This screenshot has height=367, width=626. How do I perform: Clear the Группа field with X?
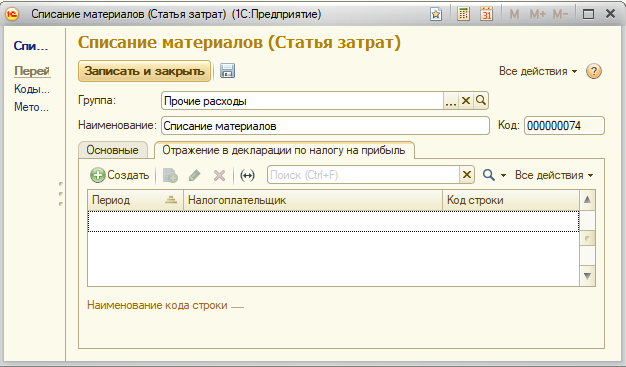click(x=466, y=101)
